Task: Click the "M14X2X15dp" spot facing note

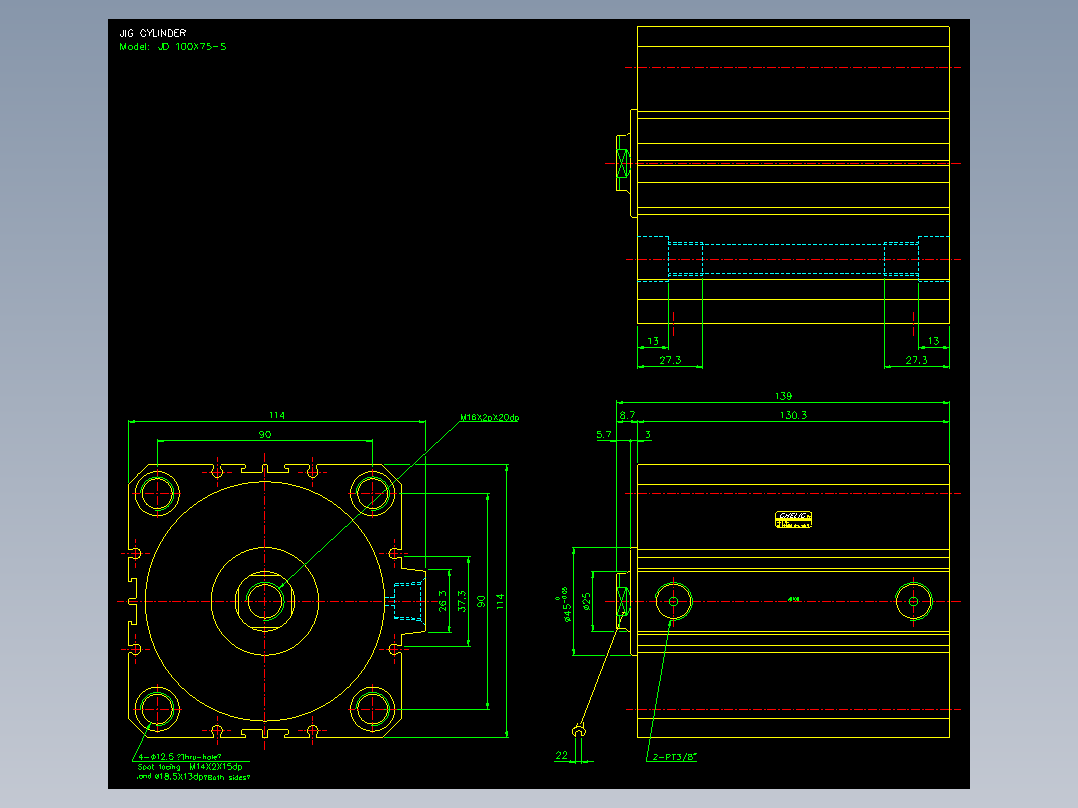Action: pos(216,767)
